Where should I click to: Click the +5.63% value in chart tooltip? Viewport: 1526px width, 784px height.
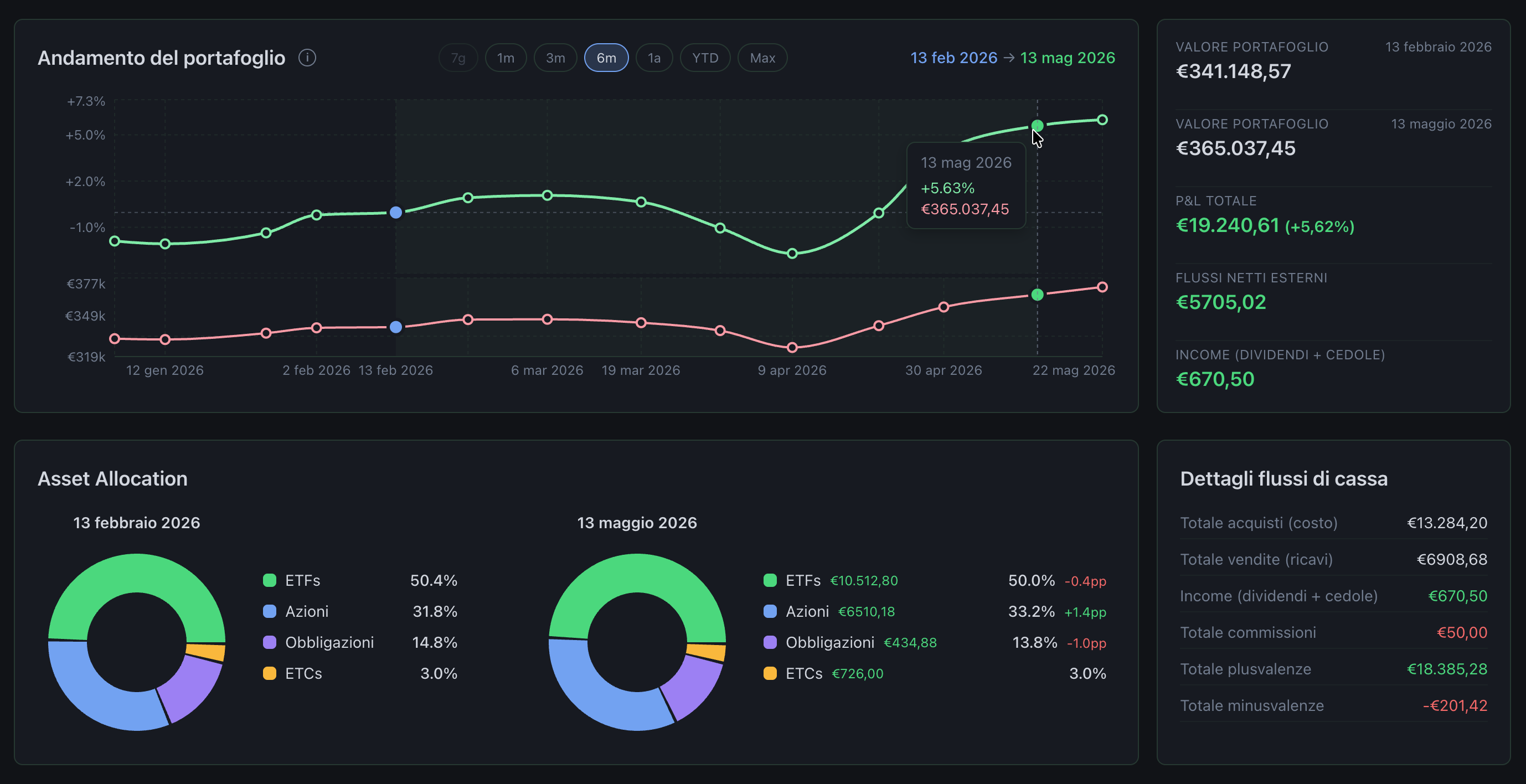coord(948,188)
